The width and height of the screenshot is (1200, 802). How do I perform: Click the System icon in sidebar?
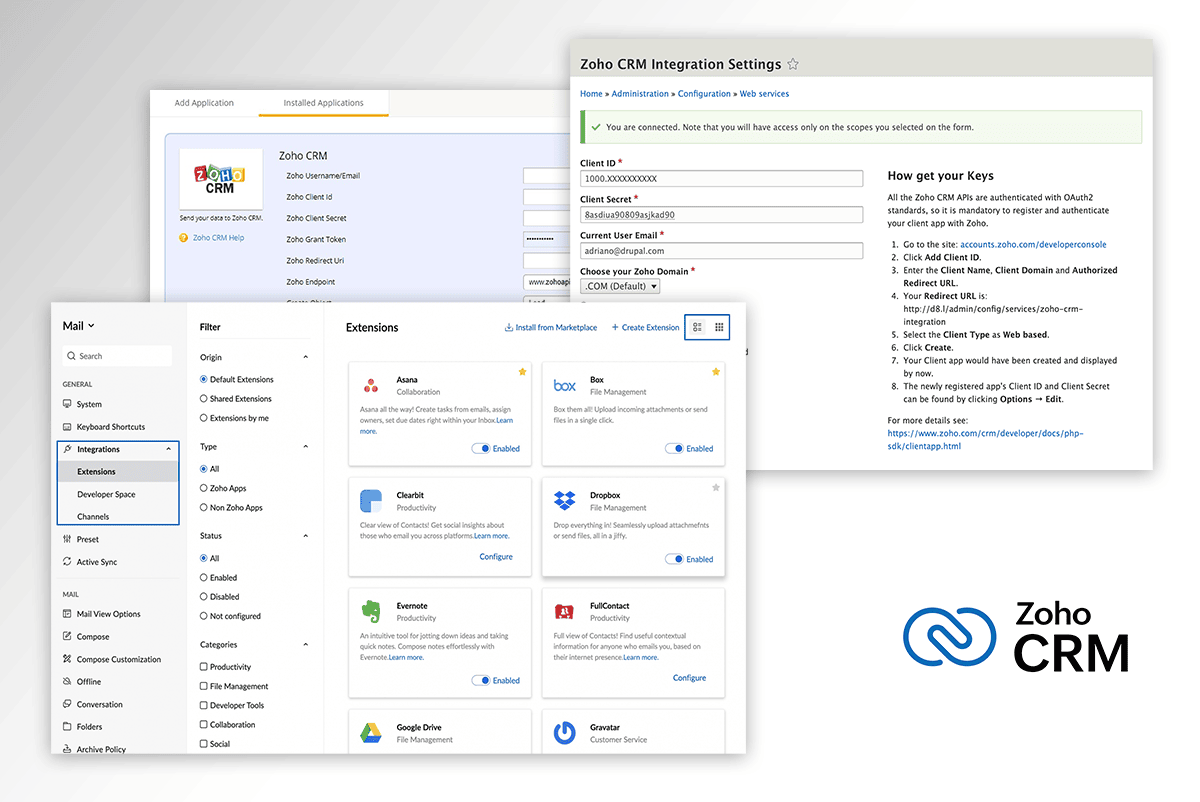(x=67, y=404)
